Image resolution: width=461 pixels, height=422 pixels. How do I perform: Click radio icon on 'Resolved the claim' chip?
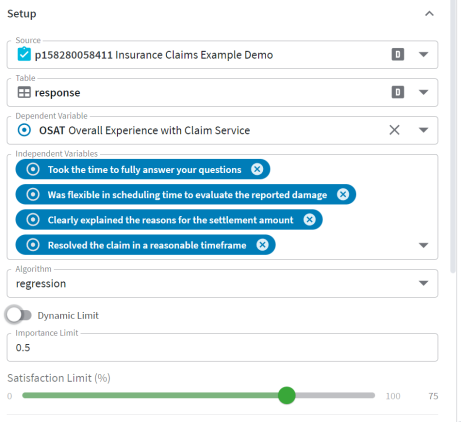(33, 245)
